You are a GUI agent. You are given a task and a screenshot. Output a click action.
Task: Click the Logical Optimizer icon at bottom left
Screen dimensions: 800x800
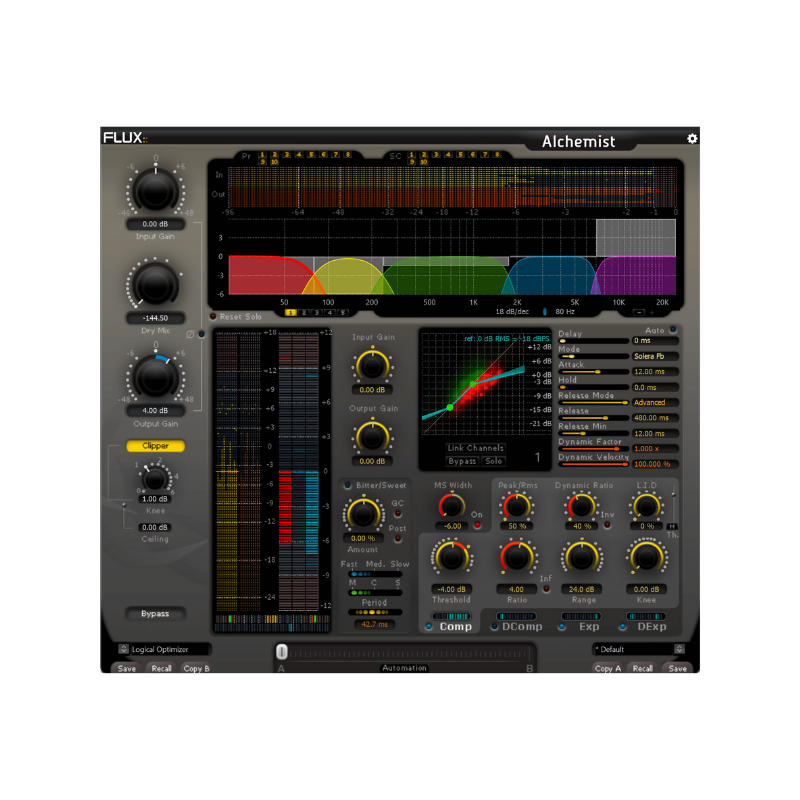pyautogui.click(x=122, y=649)
